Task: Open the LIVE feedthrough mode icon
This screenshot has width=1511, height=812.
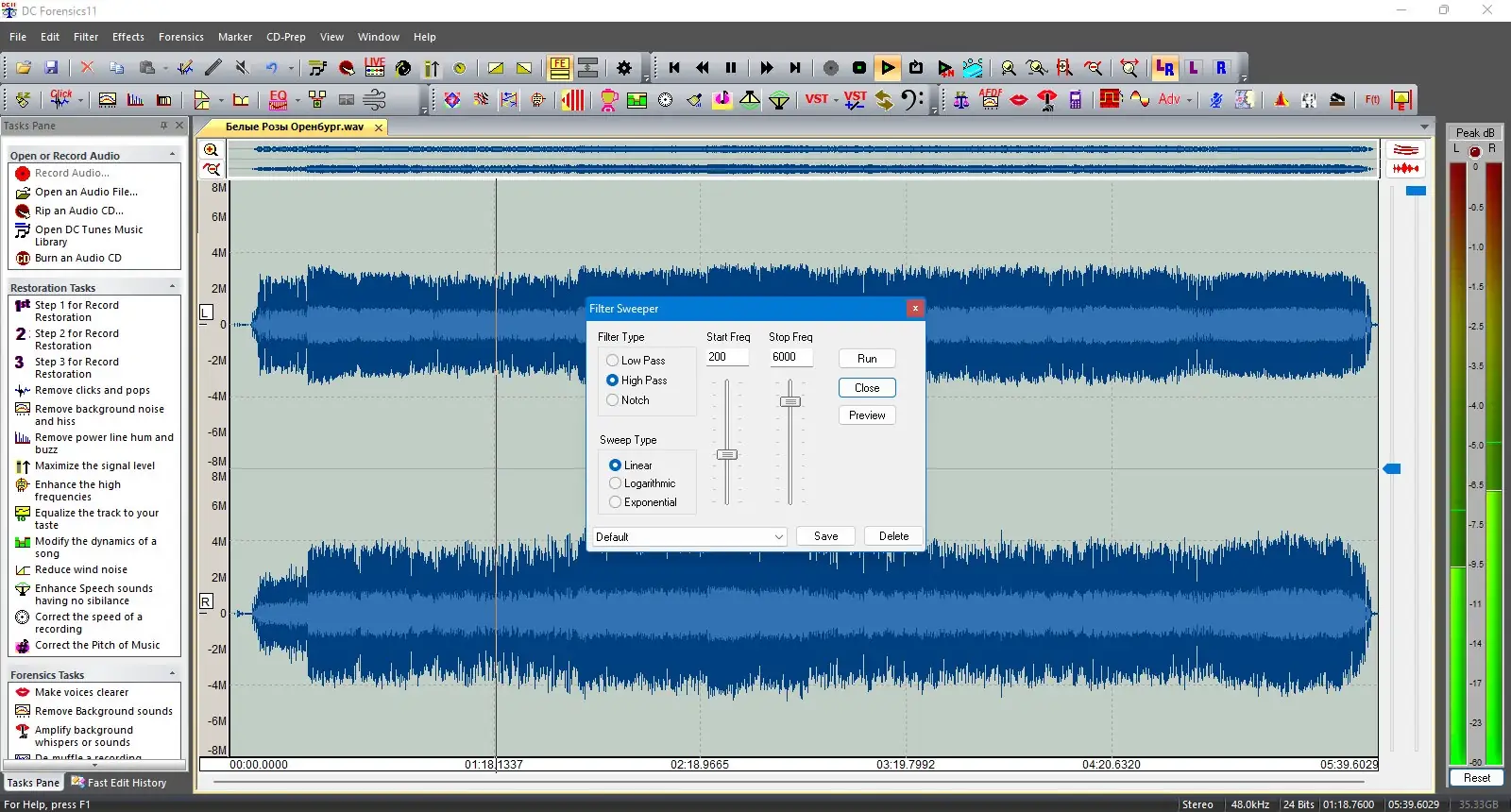Action: pos(375,67)
